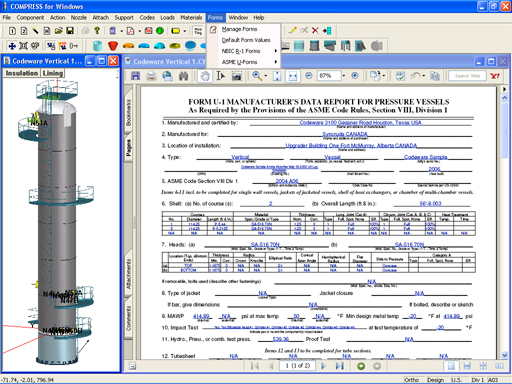Activate the hand pan tool
This screenshot has width=512, height=384.
coord(204,76)
